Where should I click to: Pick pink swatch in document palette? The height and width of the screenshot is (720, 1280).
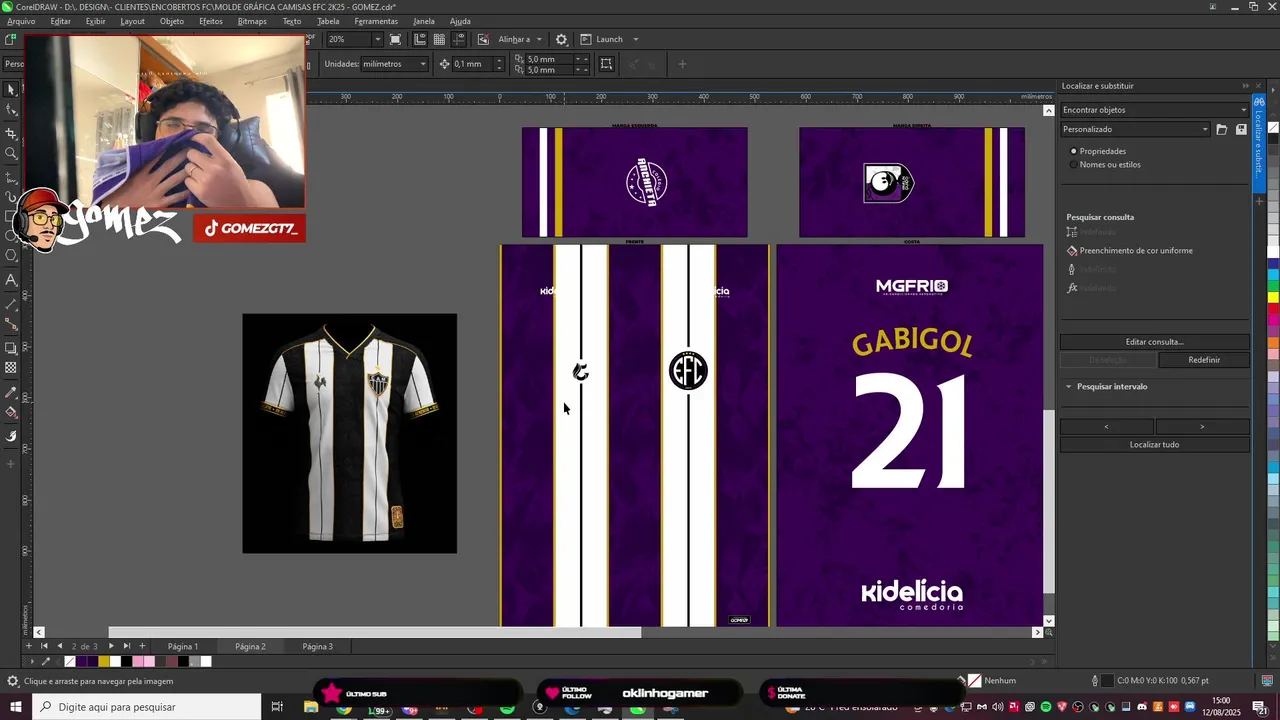click(137, 661)
